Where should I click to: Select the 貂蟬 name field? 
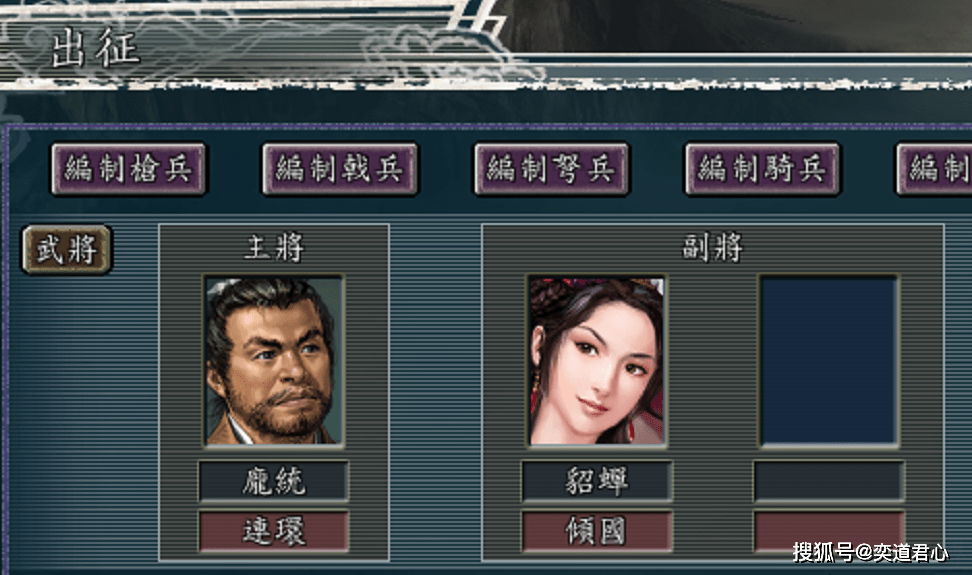596,481
